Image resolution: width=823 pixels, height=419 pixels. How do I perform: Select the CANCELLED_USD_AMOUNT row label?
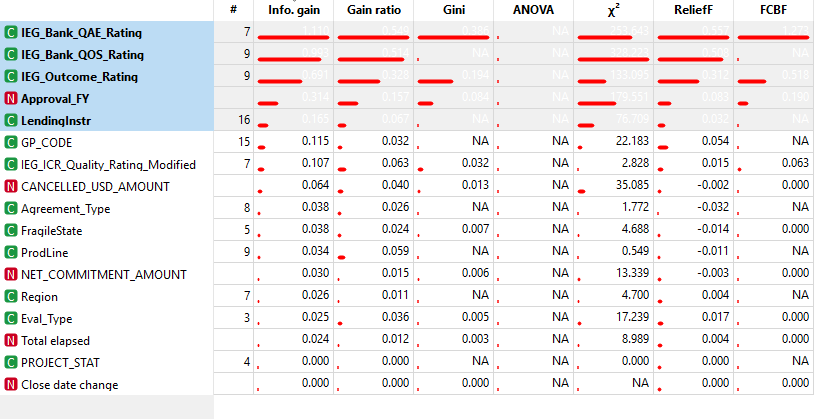(x=95, y=187)
